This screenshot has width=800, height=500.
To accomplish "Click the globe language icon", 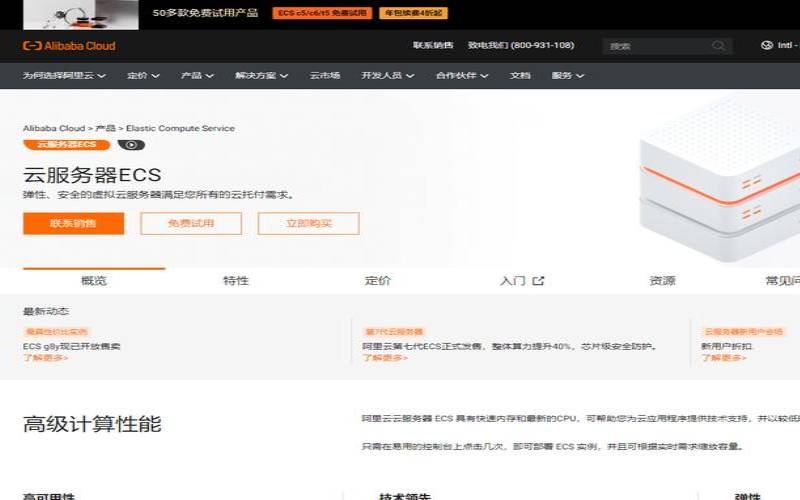I will tap(767, 46).
